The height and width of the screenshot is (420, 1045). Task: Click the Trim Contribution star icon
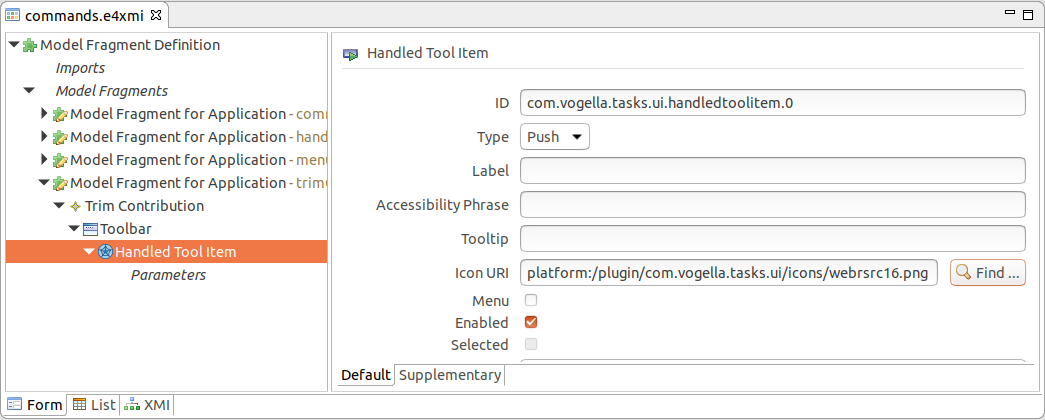pyautogui.click(x=75, y=207)
